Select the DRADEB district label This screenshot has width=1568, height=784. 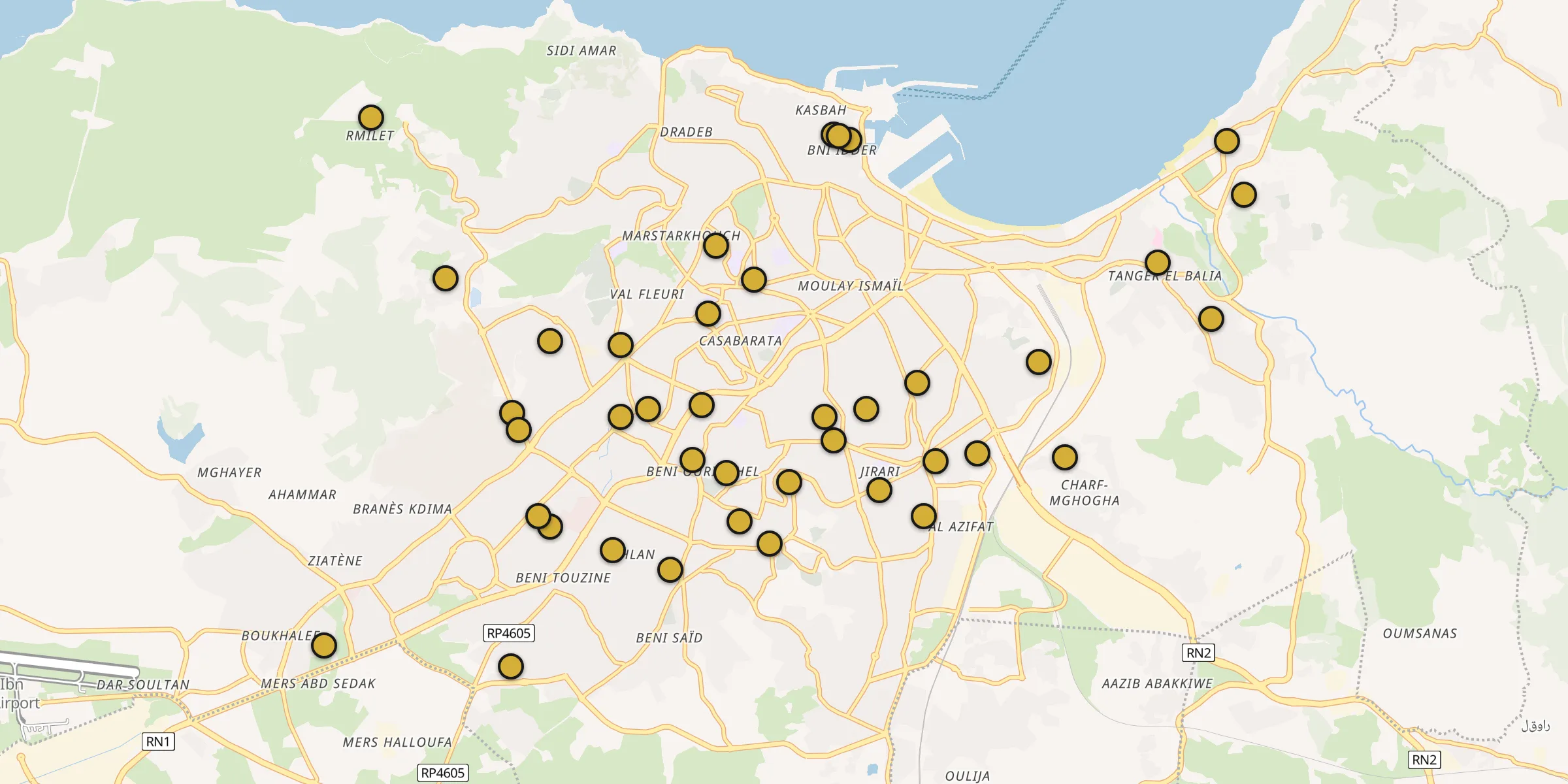coord(686,132)
